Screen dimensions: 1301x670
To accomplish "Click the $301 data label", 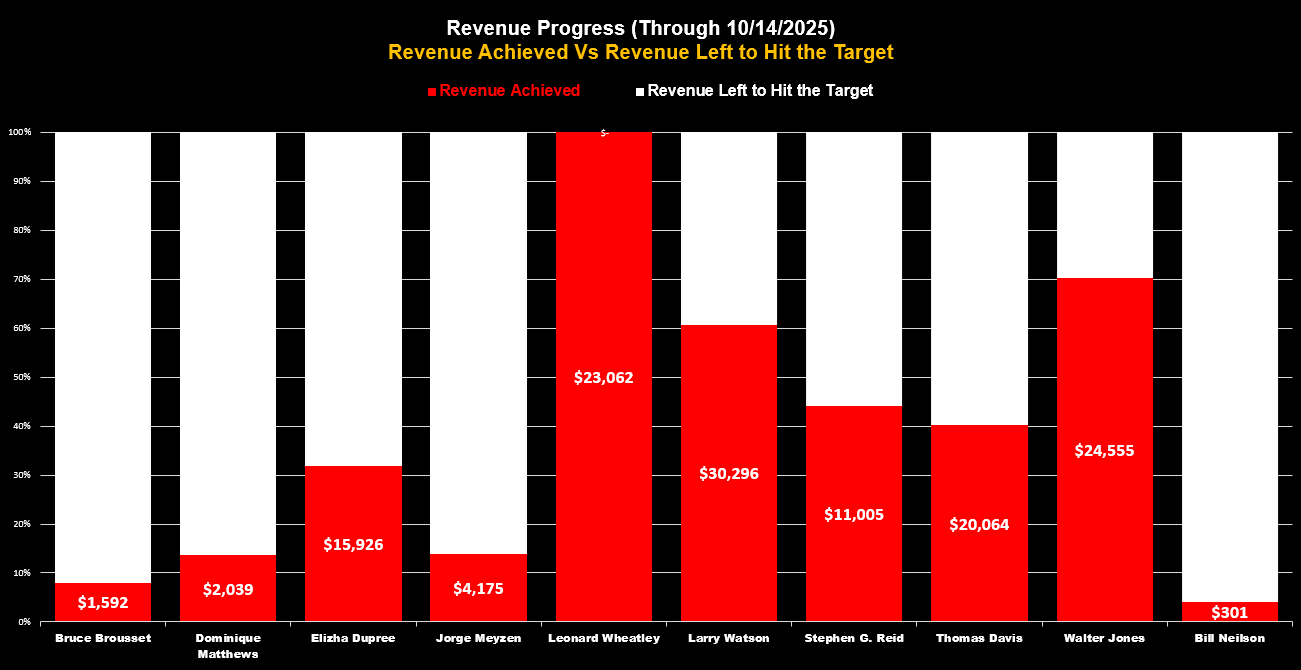I will pyautogui.click(x=1229, y=612).
